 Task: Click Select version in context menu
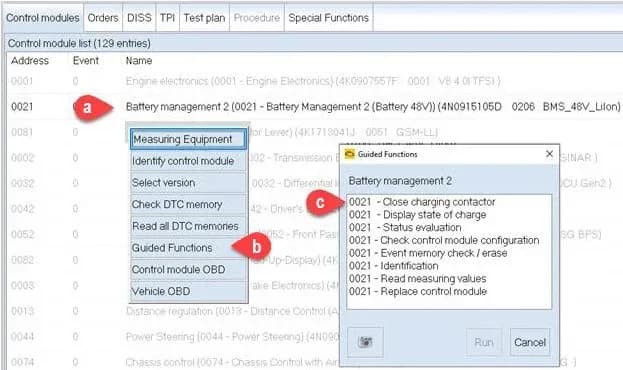[x=188, y=183]
